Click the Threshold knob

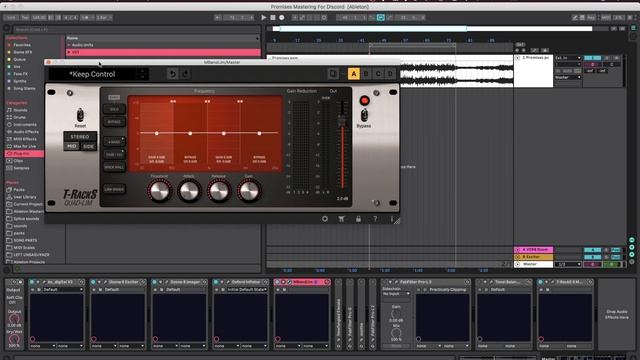[159, 191]
